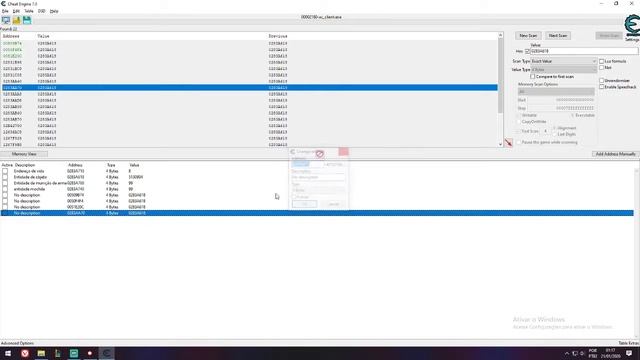Select the highlighted blue scan result row

point(249,88)
